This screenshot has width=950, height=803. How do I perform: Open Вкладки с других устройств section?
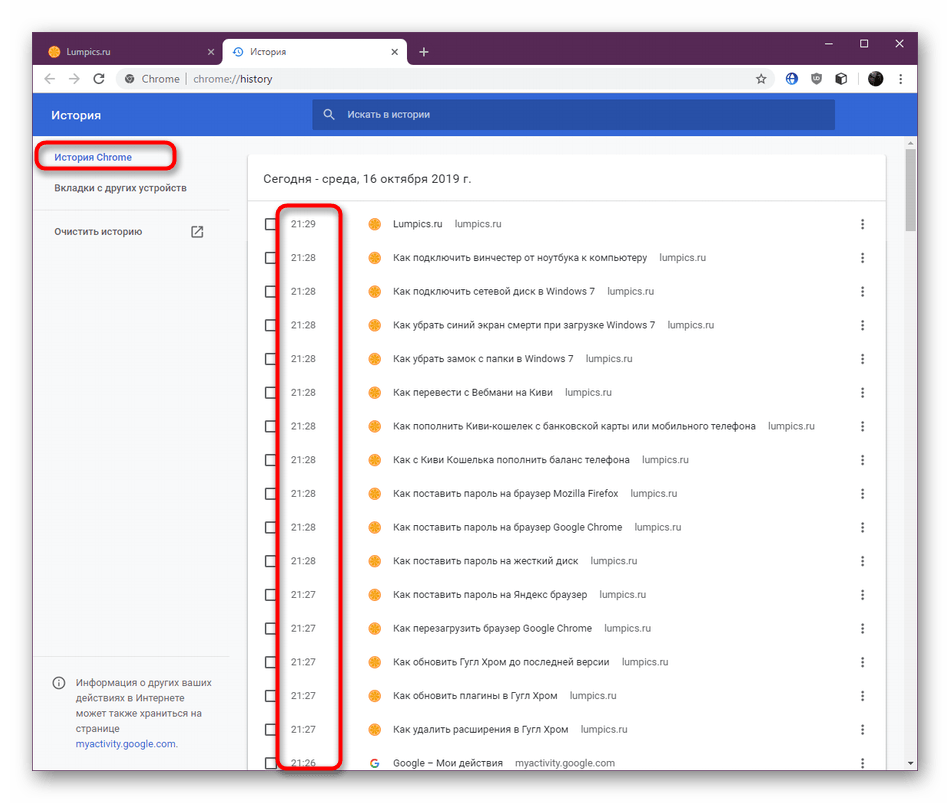pos(121,188)
